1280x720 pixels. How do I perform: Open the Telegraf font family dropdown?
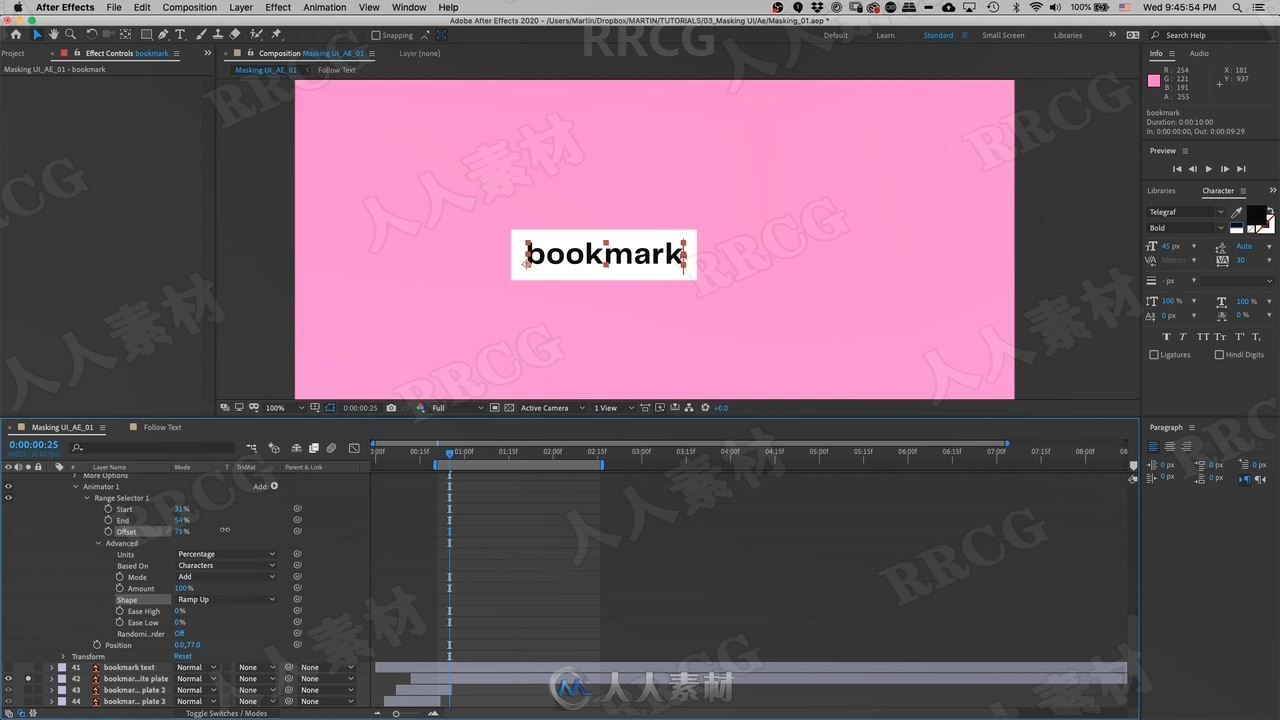click(x=1186, y=212)
